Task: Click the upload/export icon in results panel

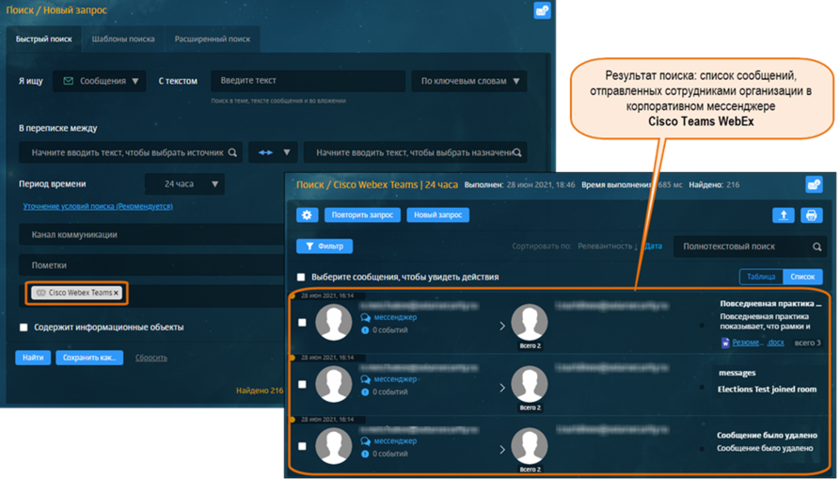Action: pos(783,215)
